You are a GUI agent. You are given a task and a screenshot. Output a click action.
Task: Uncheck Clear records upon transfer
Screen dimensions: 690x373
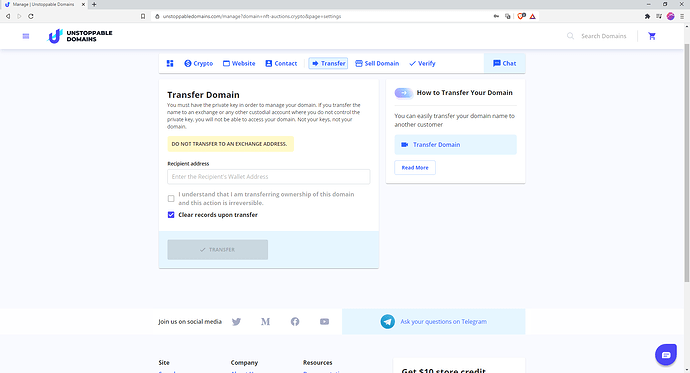click(x=171, y=215)
